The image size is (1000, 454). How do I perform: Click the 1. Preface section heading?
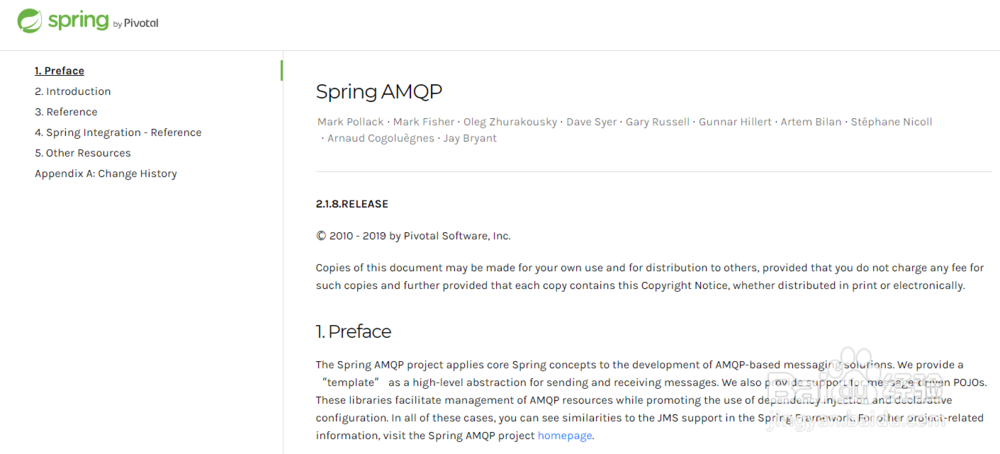(353, 332)
